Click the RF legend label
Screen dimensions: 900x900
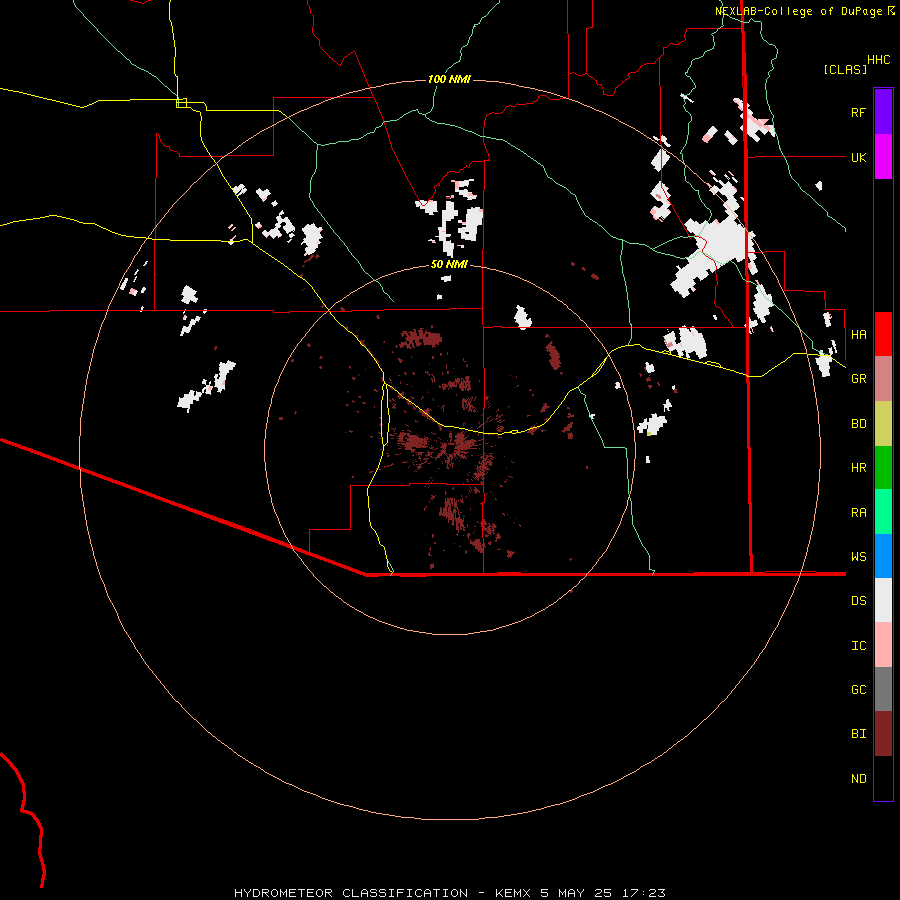coord(858,112)
